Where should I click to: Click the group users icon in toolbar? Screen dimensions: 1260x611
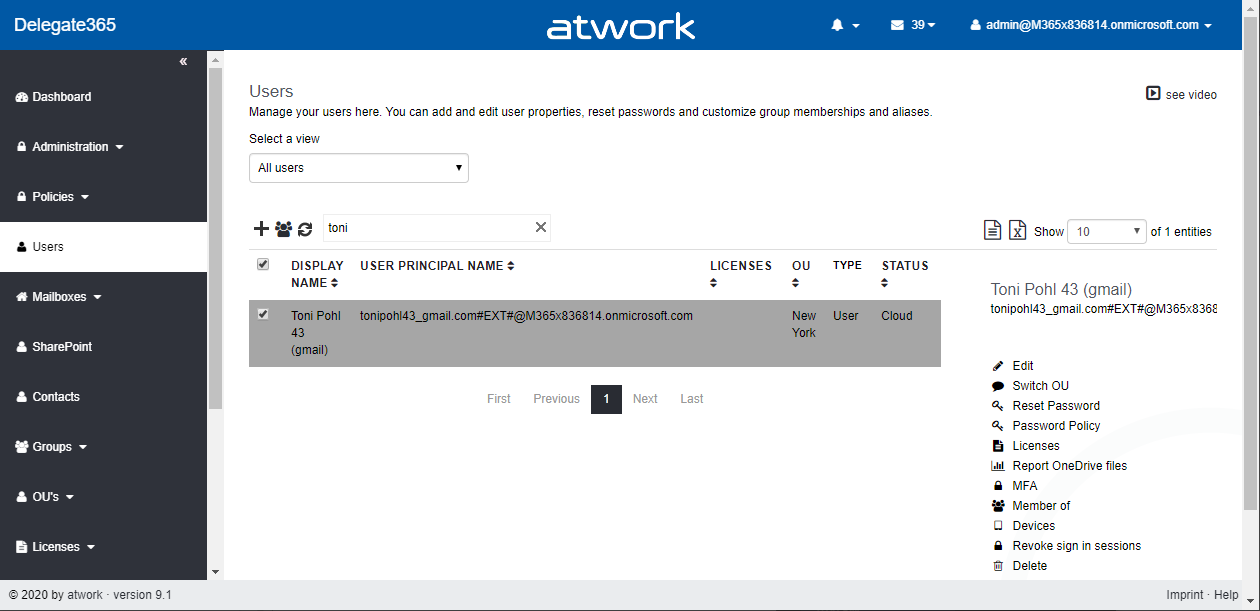[283, 229]
